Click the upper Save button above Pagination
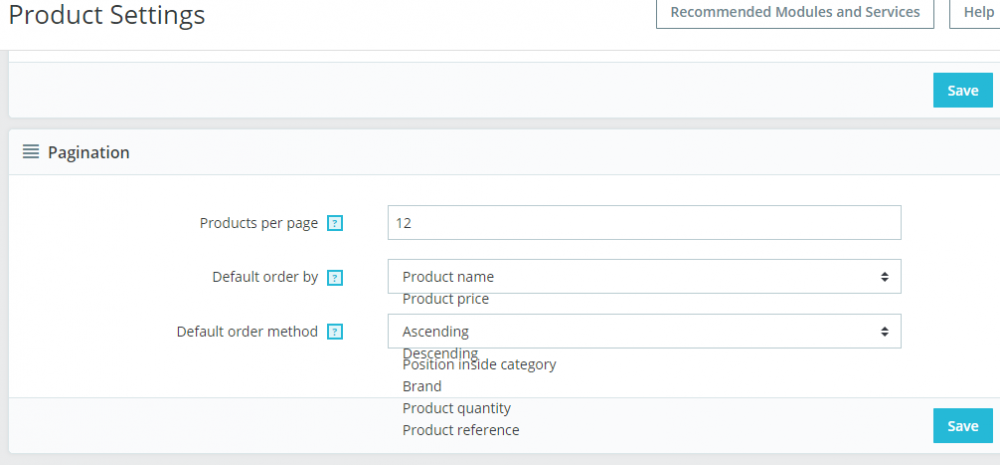Viewport: 1000px width, 465px height. pos(962,90)
